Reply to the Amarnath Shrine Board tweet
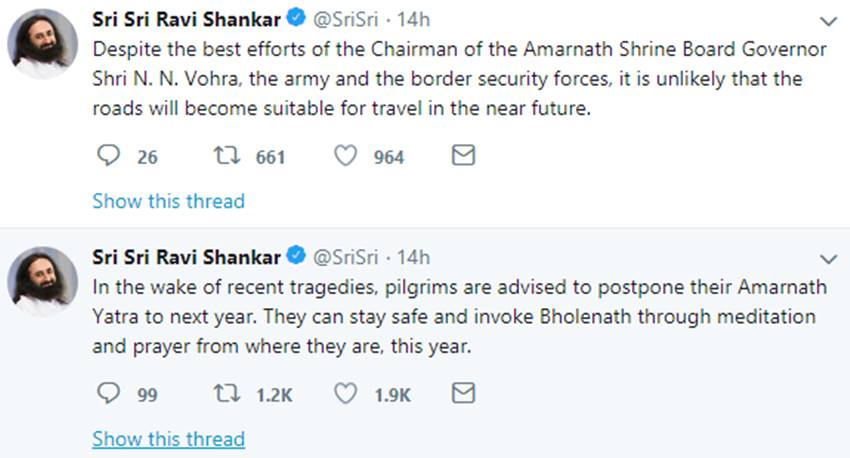This screenshot has height=458, width=850. point(108,156)
